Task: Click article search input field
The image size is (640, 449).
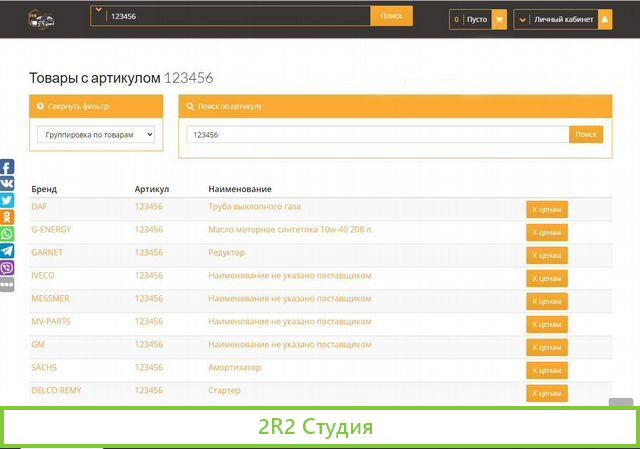Action: click(x=377, y=134)
